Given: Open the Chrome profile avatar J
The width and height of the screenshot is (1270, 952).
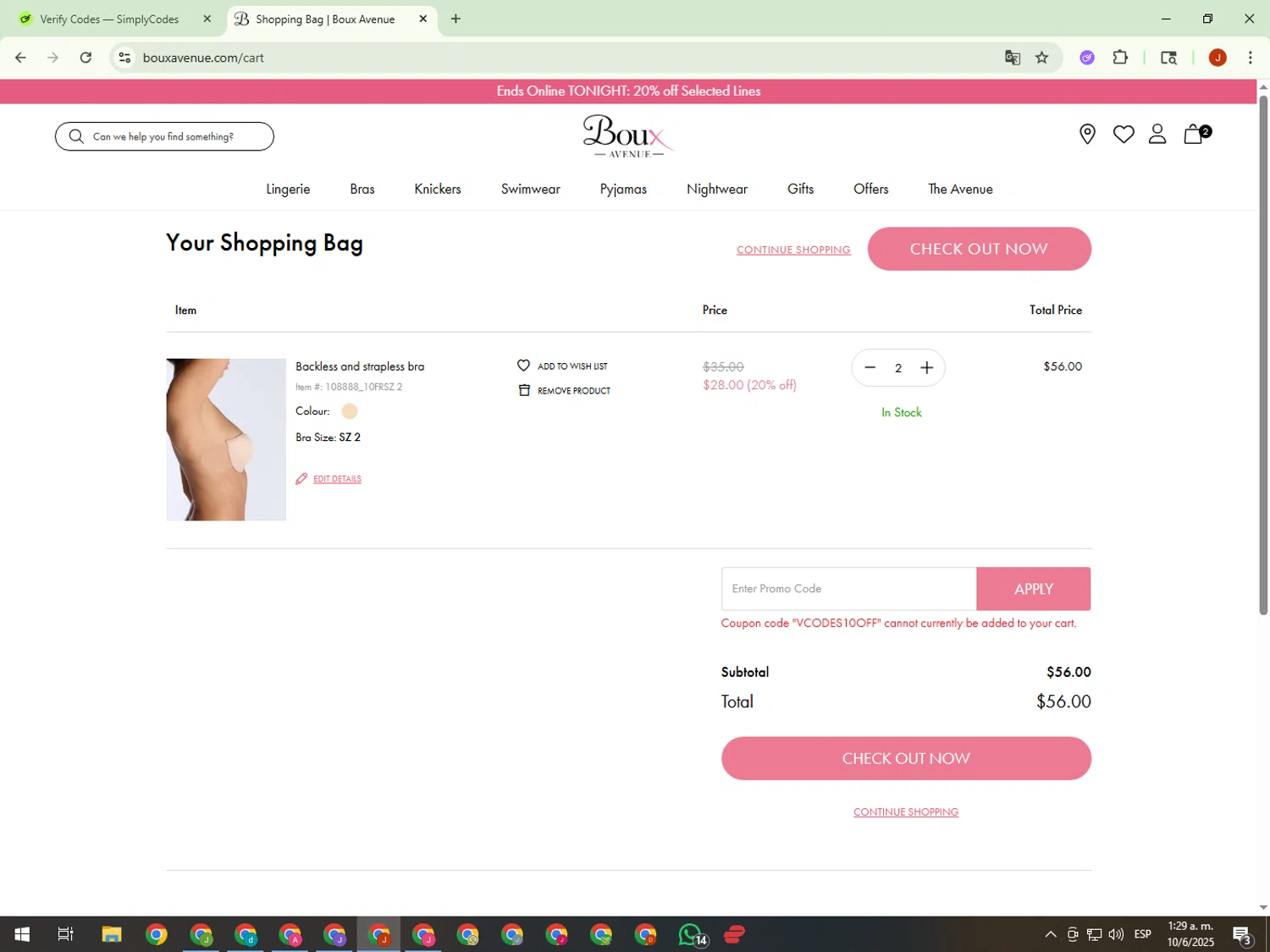Looking at the screenshot, I should point(1218,58).
